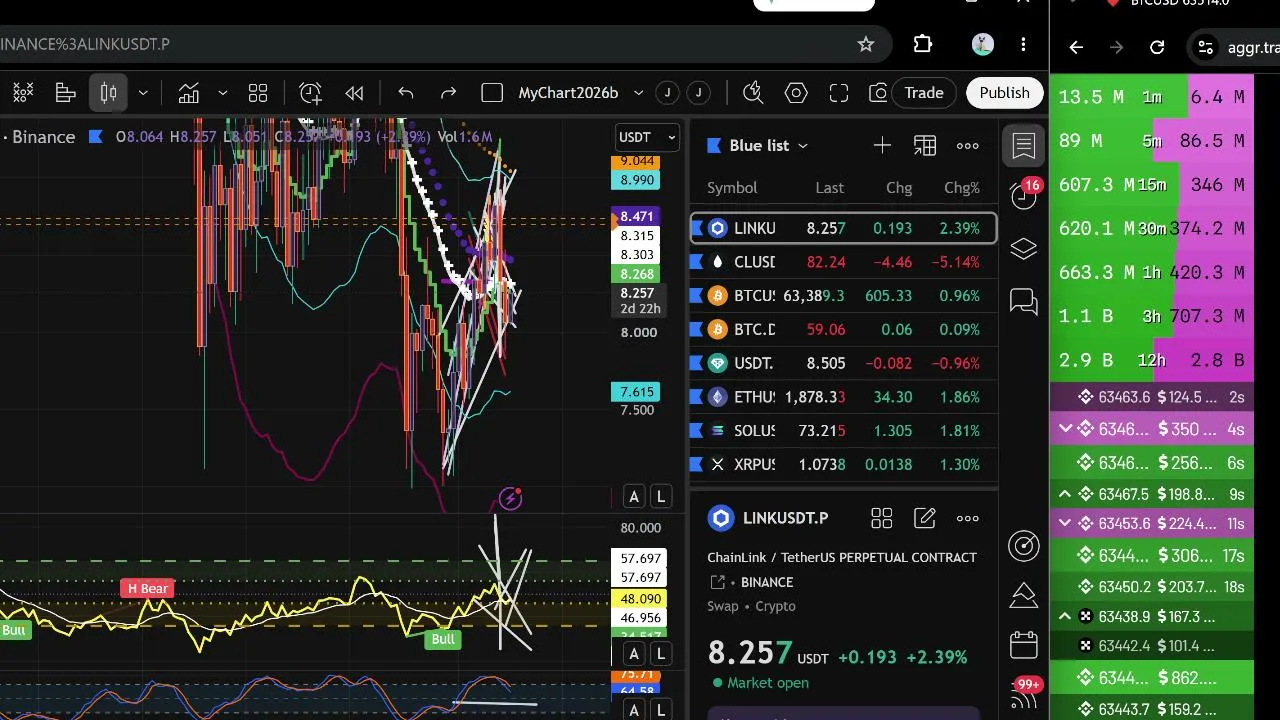The height and width of the screenshot is (720, 1280).
Task: Toggle auto scale A on price pane
Action: tap(634, 496)
